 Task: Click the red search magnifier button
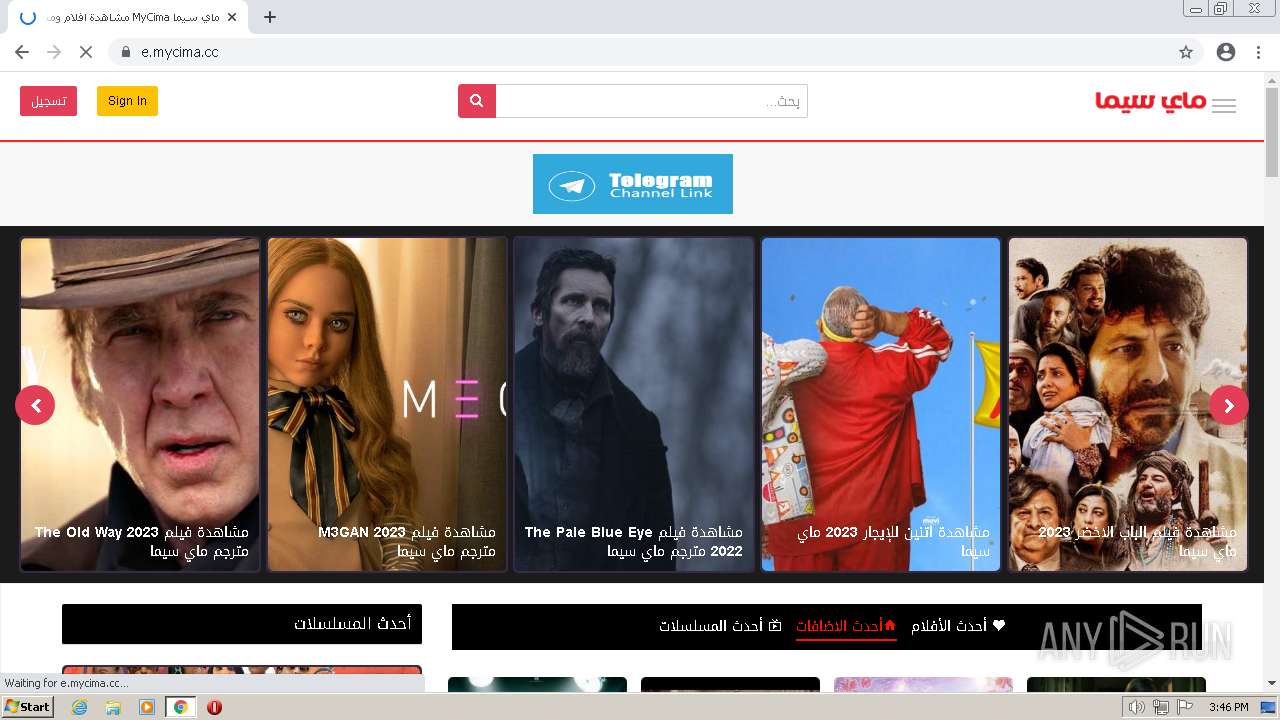(477, 101)
